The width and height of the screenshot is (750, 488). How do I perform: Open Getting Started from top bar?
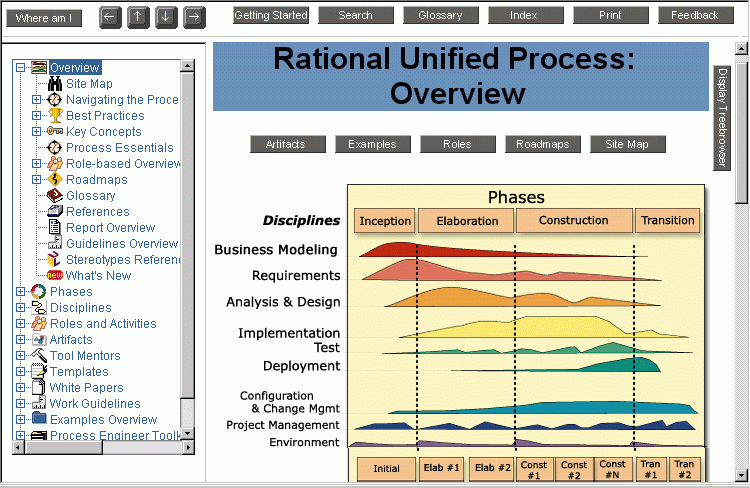click(x=271, y=15)
